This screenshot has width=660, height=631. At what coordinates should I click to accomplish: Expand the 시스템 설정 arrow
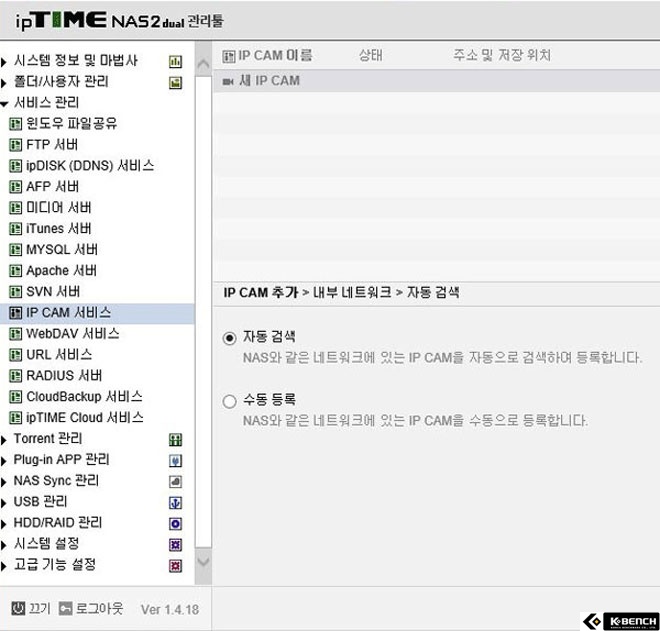coord(4,545)
